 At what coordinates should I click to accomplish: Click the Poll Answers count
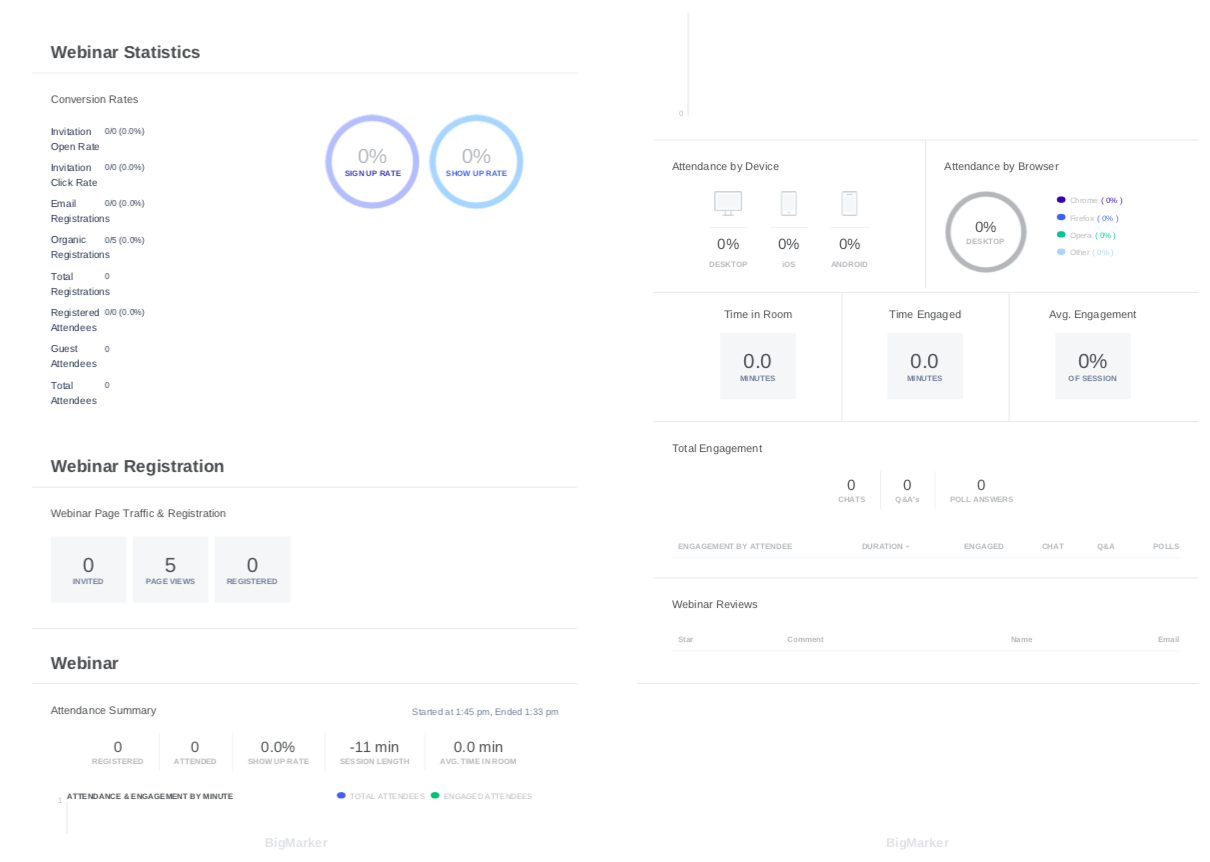click(x=981, y=485)
